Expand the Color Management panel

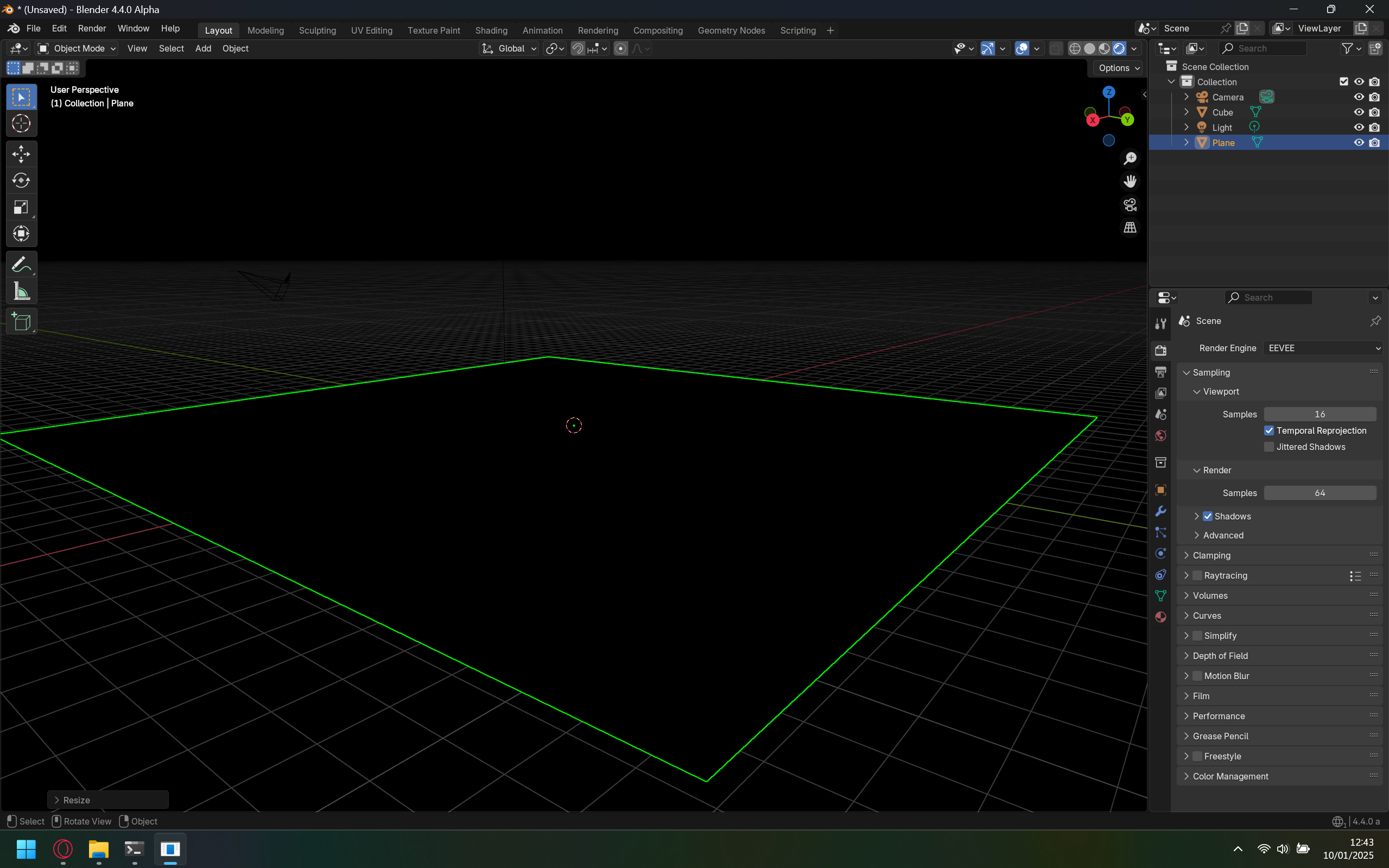point(1279,776)
